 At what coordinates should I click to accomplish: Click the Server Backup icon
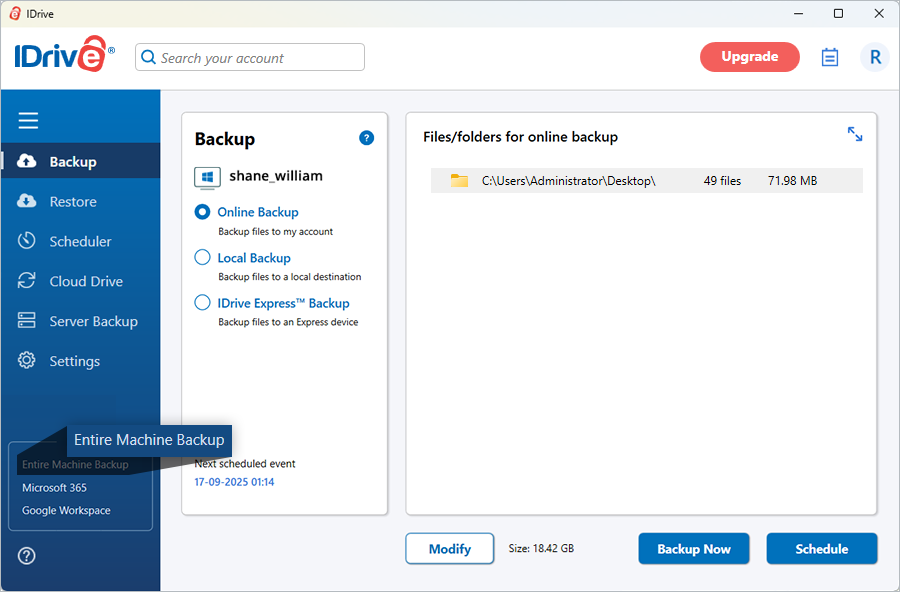(x=26, y=320)
